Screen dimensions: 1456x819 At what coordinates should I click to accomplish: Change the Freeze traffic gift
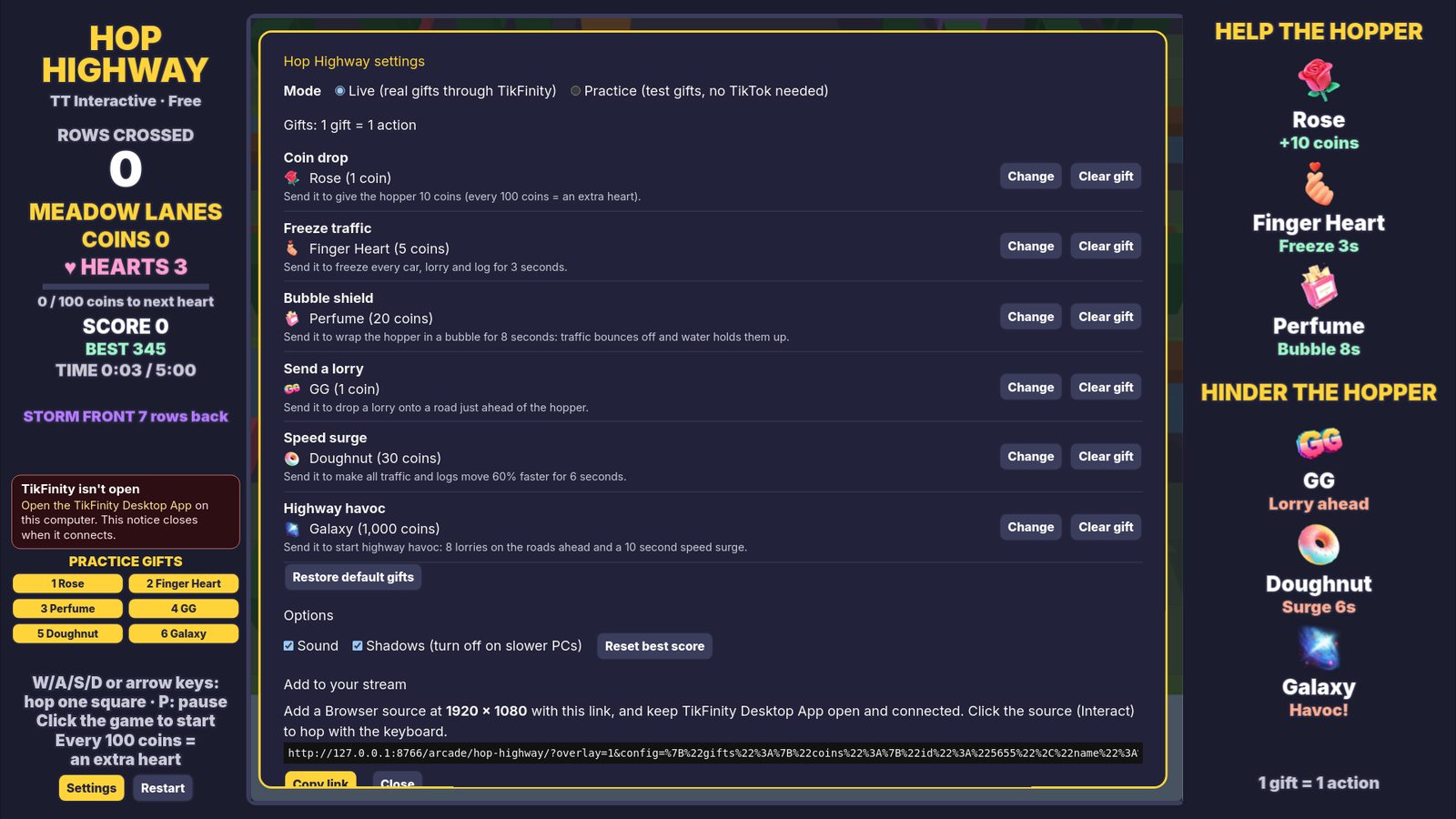pyautogui.click(x=1030, y=247)
